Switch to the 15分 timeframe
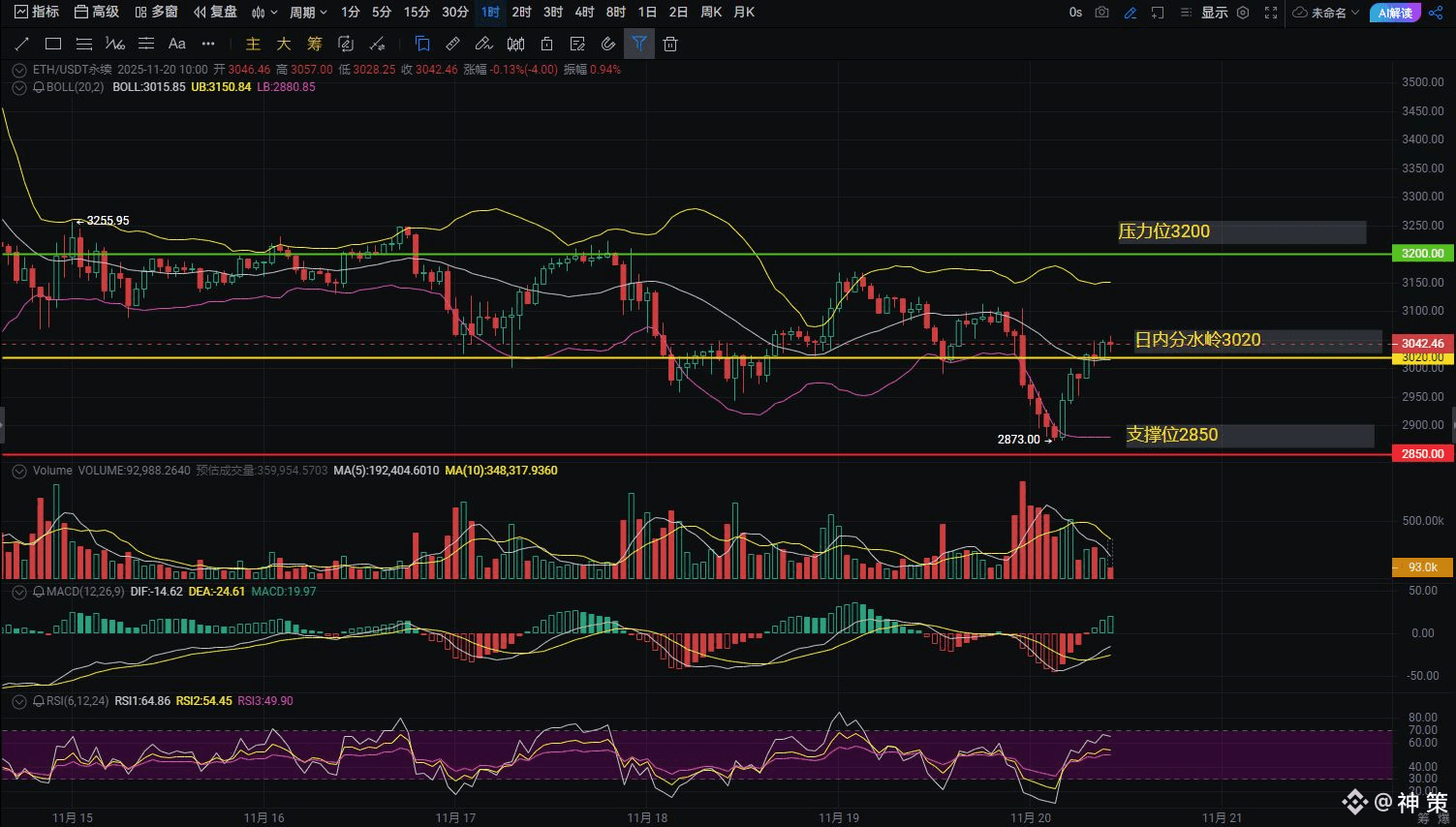Screen dimensions: 1456x827 [x=417, y=13]
